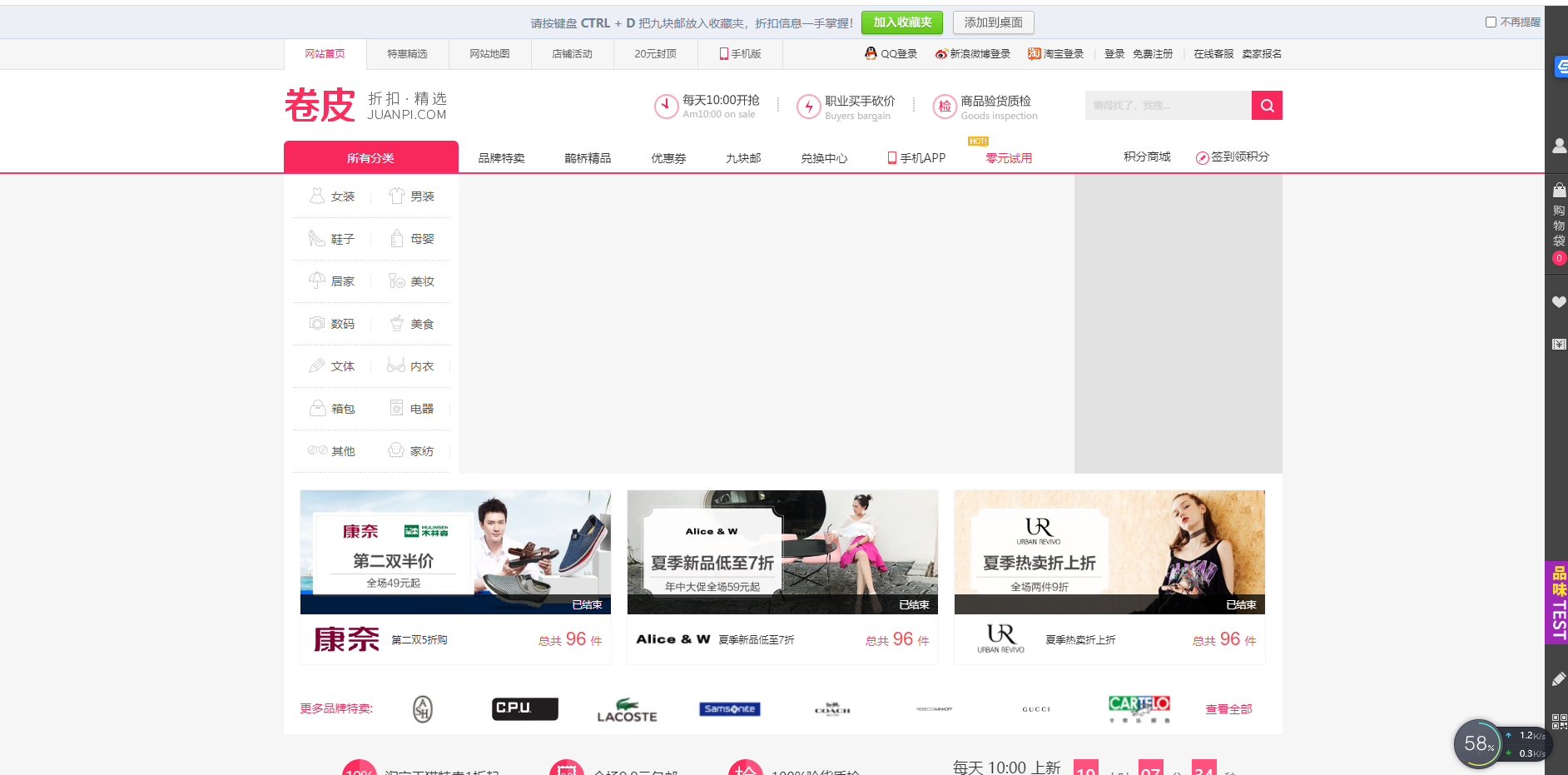Click the Coach brand logo
1568x775 pixels.
tap(832, 709)
